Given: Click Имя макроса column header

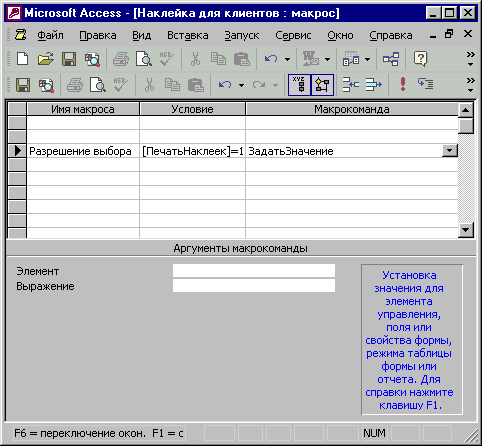Looking at the screenshot, I should point(83,109).
